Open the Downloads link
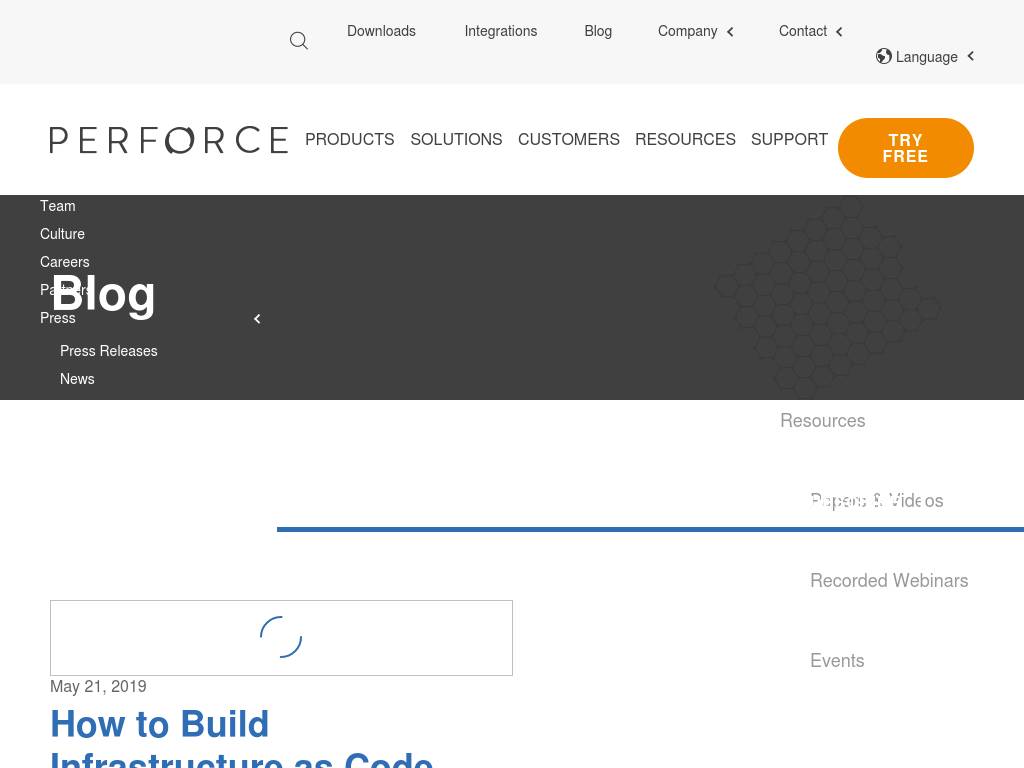 pyautogui.click(x=381, y=31)
